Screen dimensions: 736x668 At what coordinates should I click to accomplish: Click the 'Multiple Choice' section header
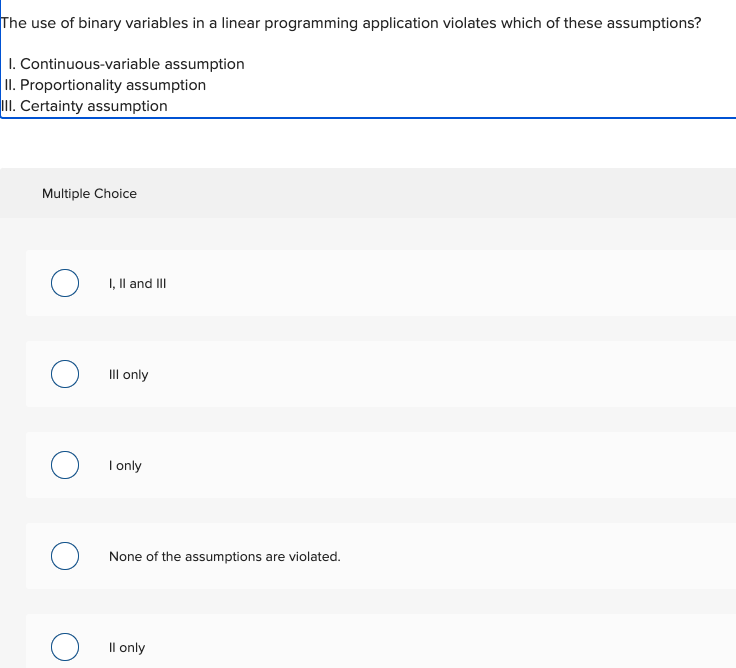pos(89,193)
